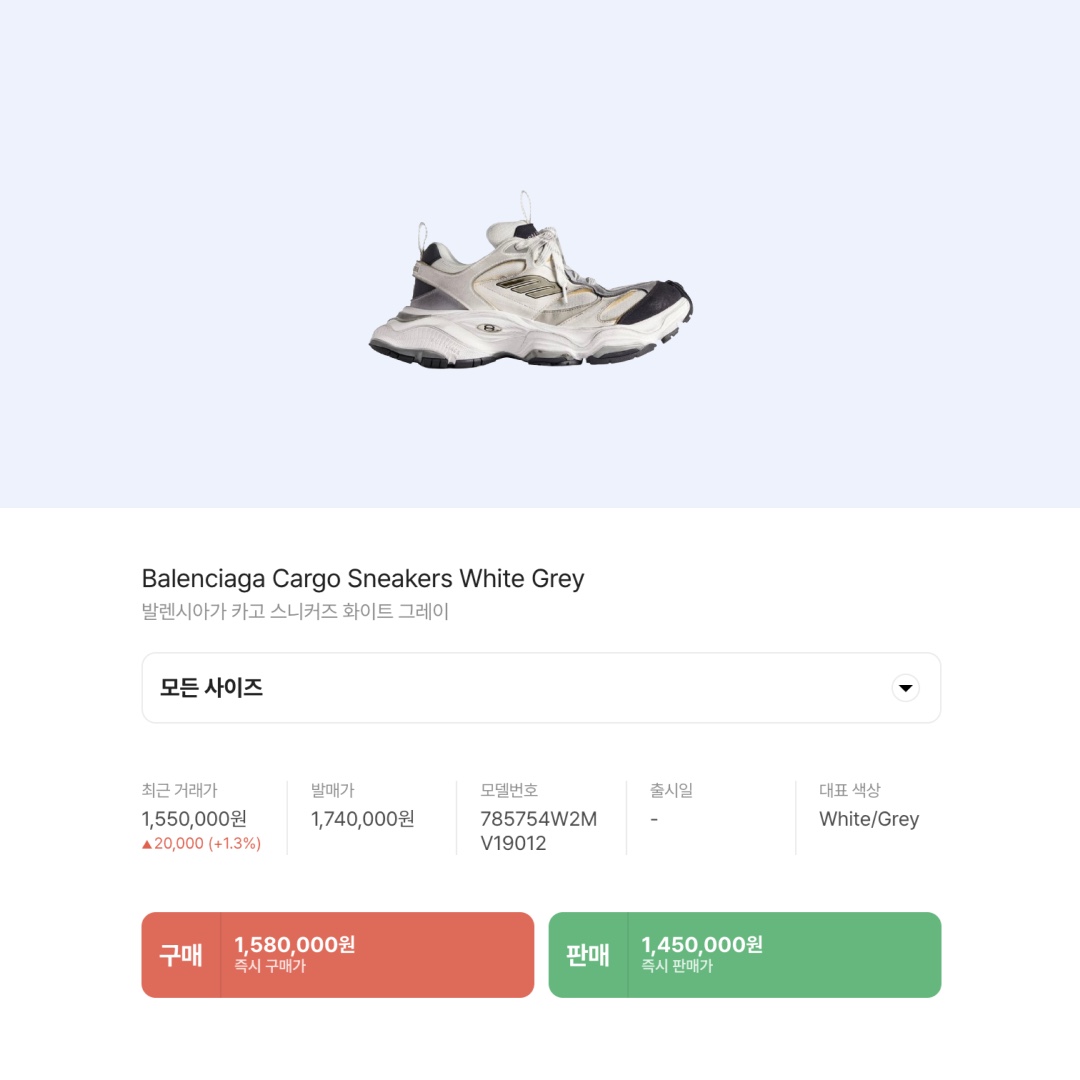
Task: Click the dropdown arrow circle icon
Action: coord(905,687)
